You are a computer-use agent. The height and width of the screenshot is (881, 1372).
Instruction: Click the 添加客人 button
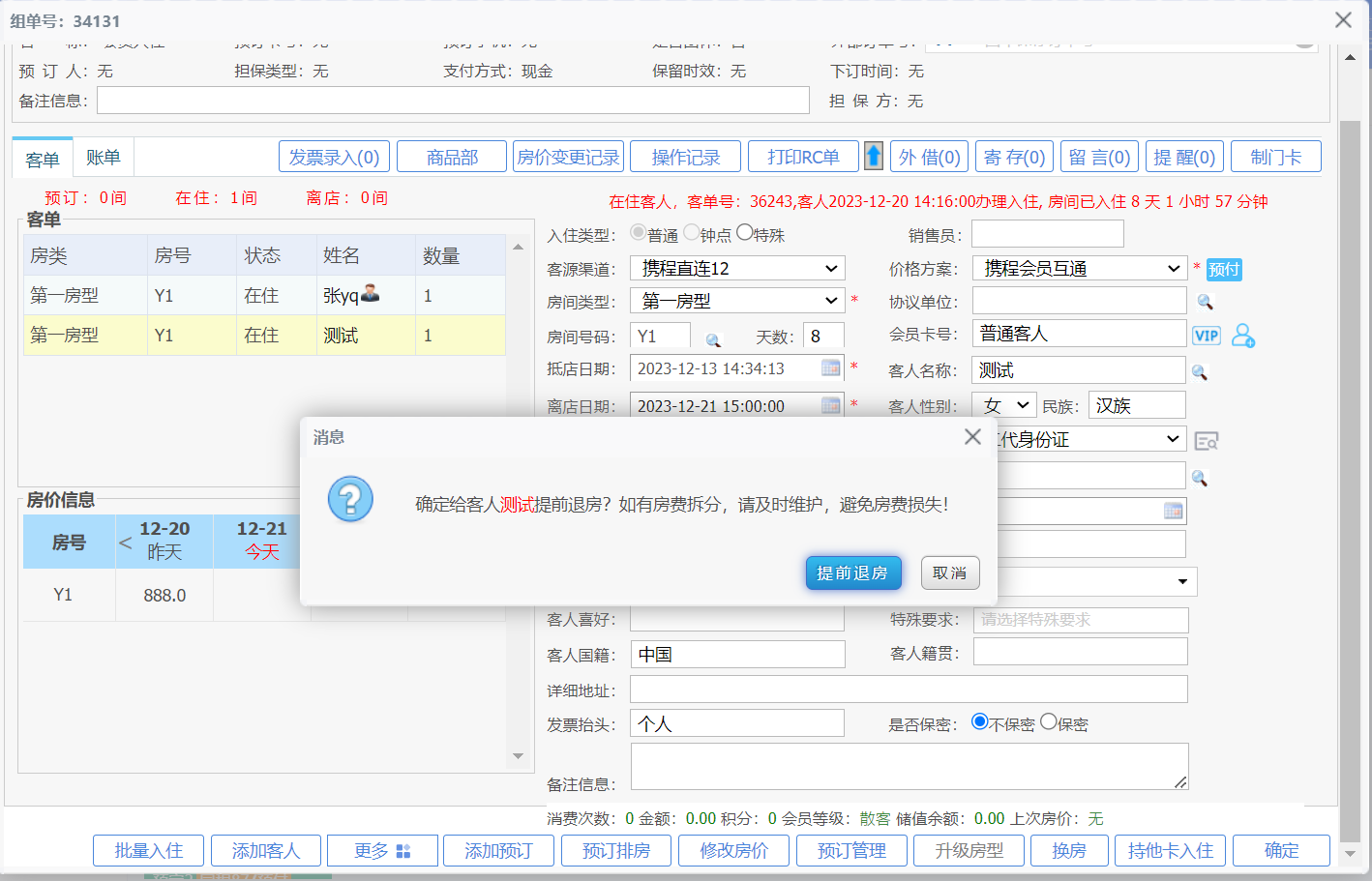266,851
